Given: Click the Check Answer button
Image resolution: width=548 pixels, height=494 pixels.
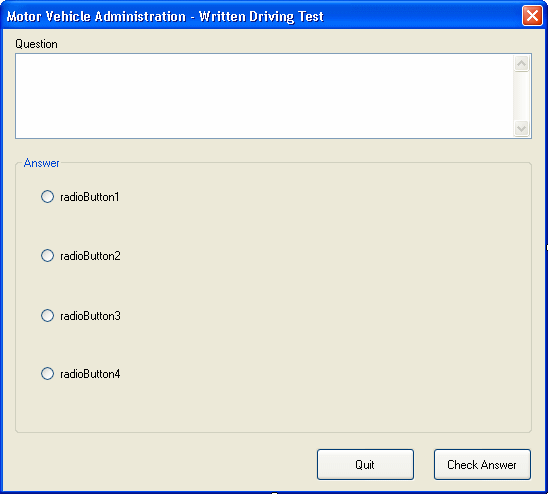Looking at the screenshot, I should (x=482, y=464).
